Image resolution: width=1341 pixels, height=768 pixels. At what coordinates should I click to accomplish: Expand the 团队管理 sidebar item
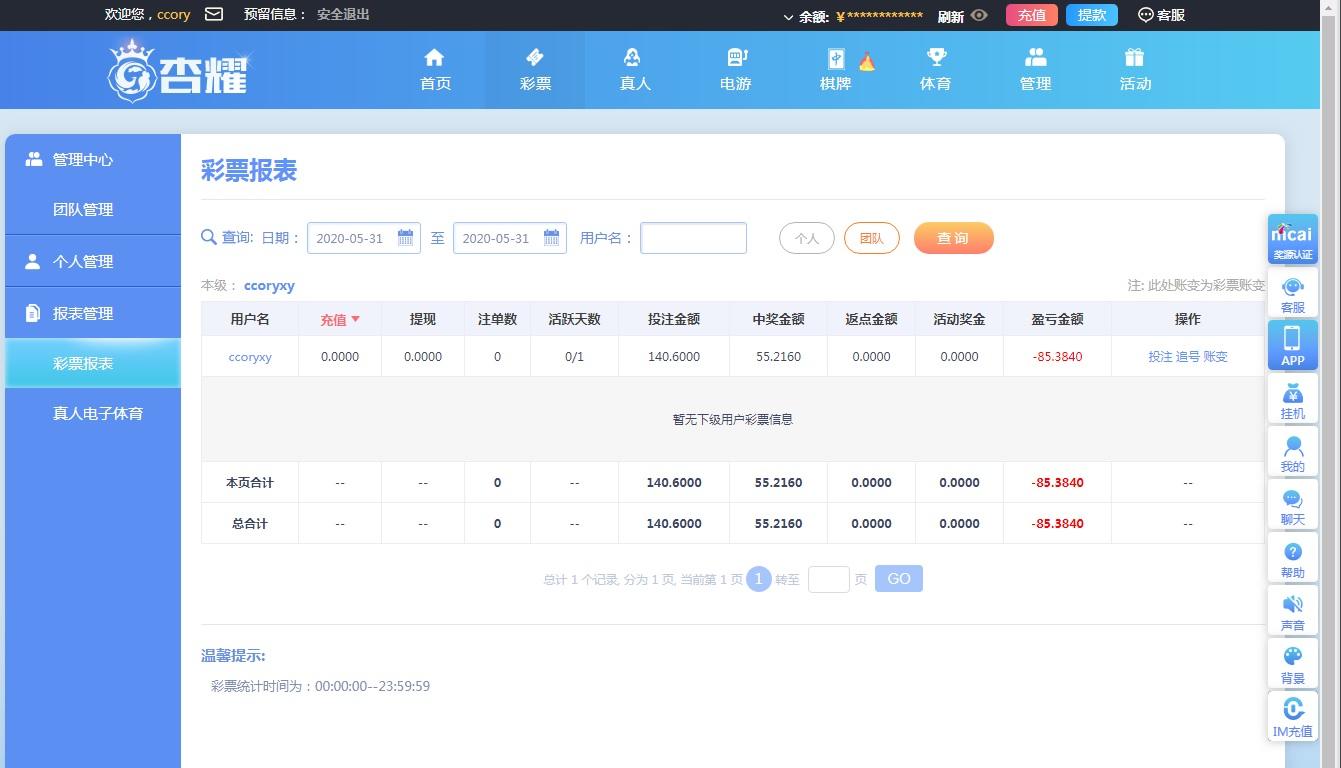coord(83,209)
